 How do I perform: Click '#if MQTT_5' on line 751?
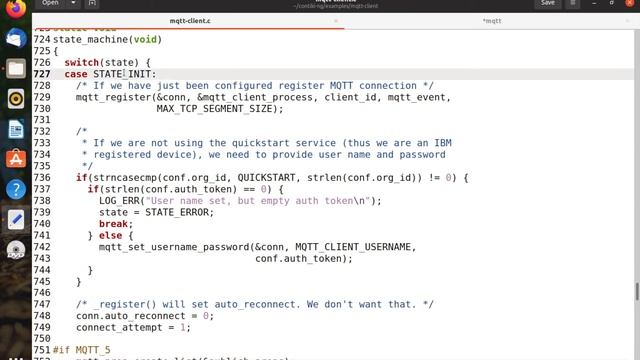(x=82, y=350)
